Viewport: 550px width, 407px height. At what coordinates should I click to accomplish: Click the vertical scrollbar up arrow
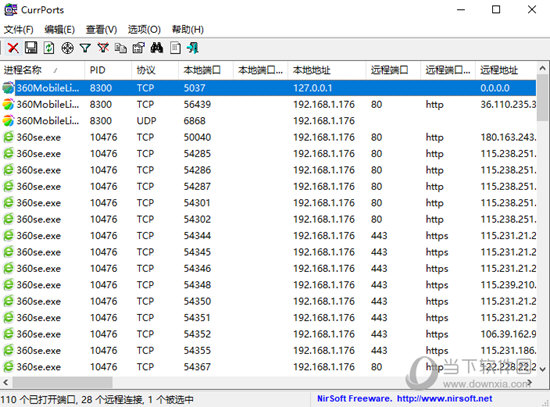(x=542, y=68)
